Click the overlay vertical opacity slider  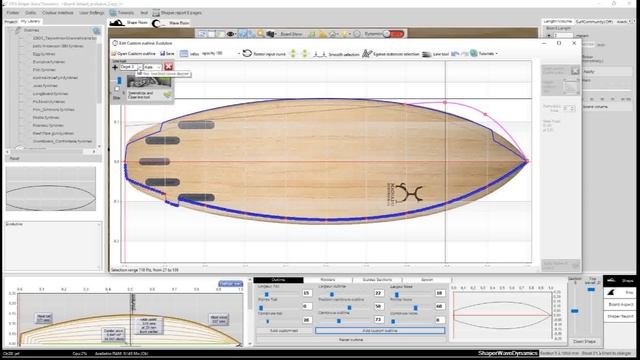click(x=119, y=80)
